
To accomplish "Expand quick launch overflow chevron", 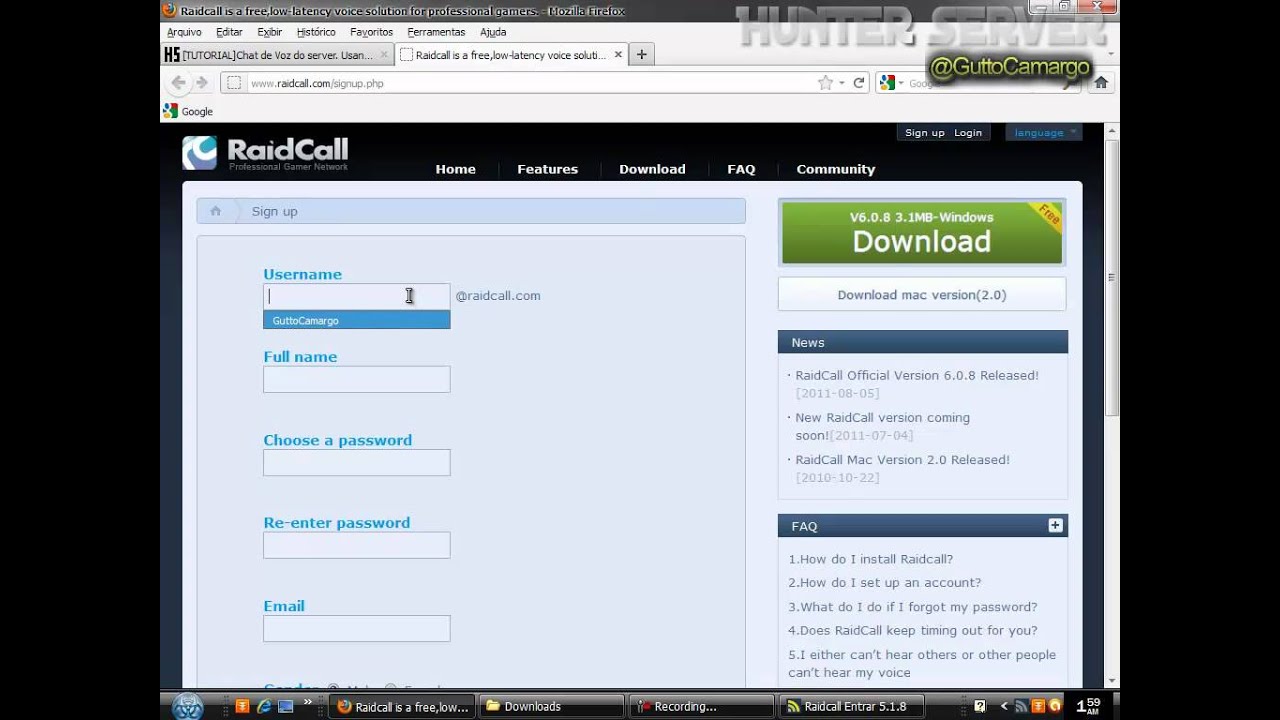I will (x=309, y=703).
